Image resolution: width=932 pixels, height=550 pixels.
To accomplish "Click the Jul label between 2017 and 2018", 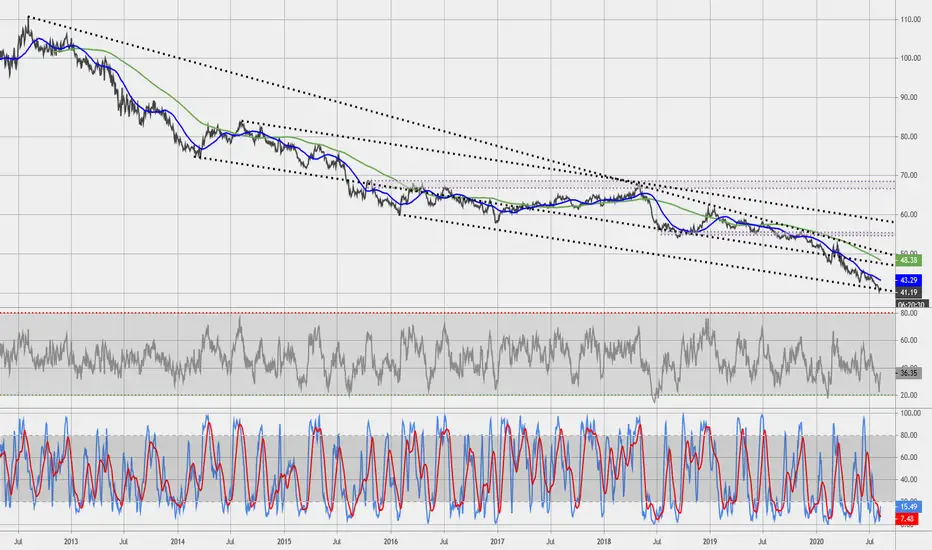I will 550,542.
